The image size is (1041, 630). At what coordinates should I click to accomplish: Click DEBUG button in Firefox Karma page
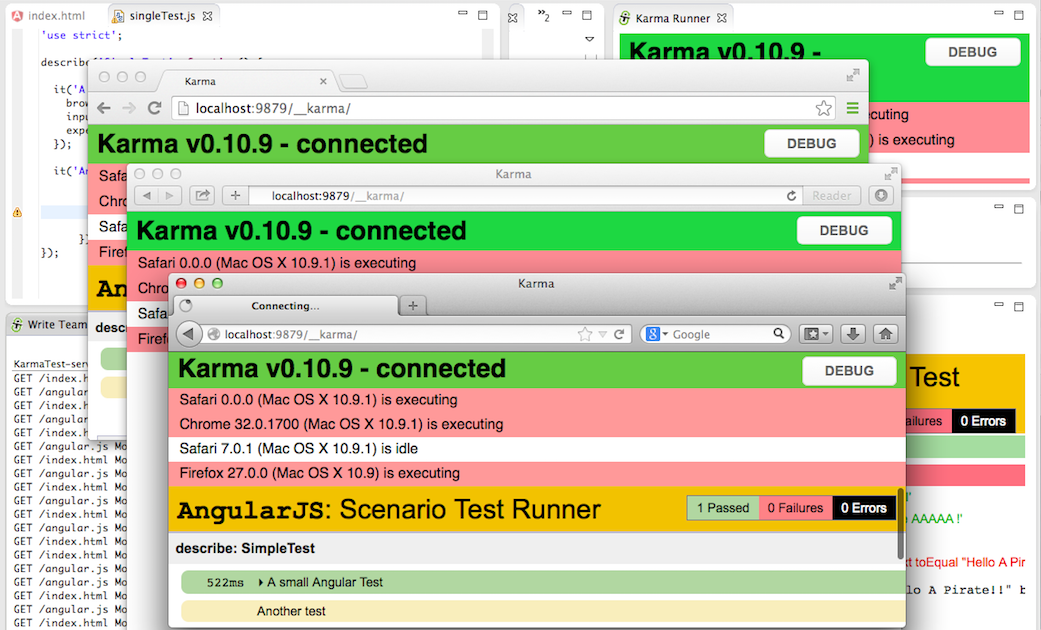tap(848, 371)
